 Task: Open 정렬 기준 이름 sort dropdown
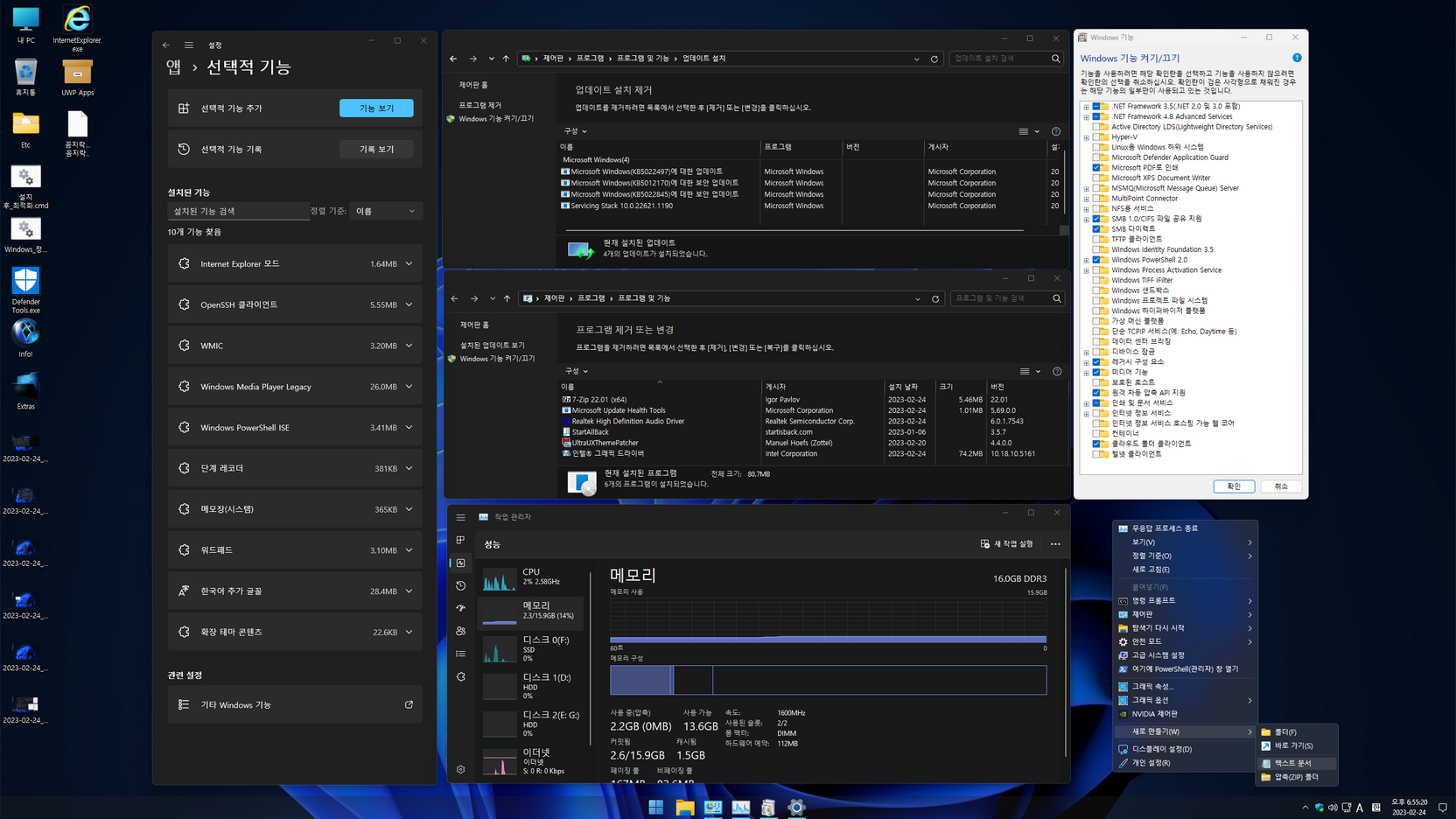pos(386,211)
